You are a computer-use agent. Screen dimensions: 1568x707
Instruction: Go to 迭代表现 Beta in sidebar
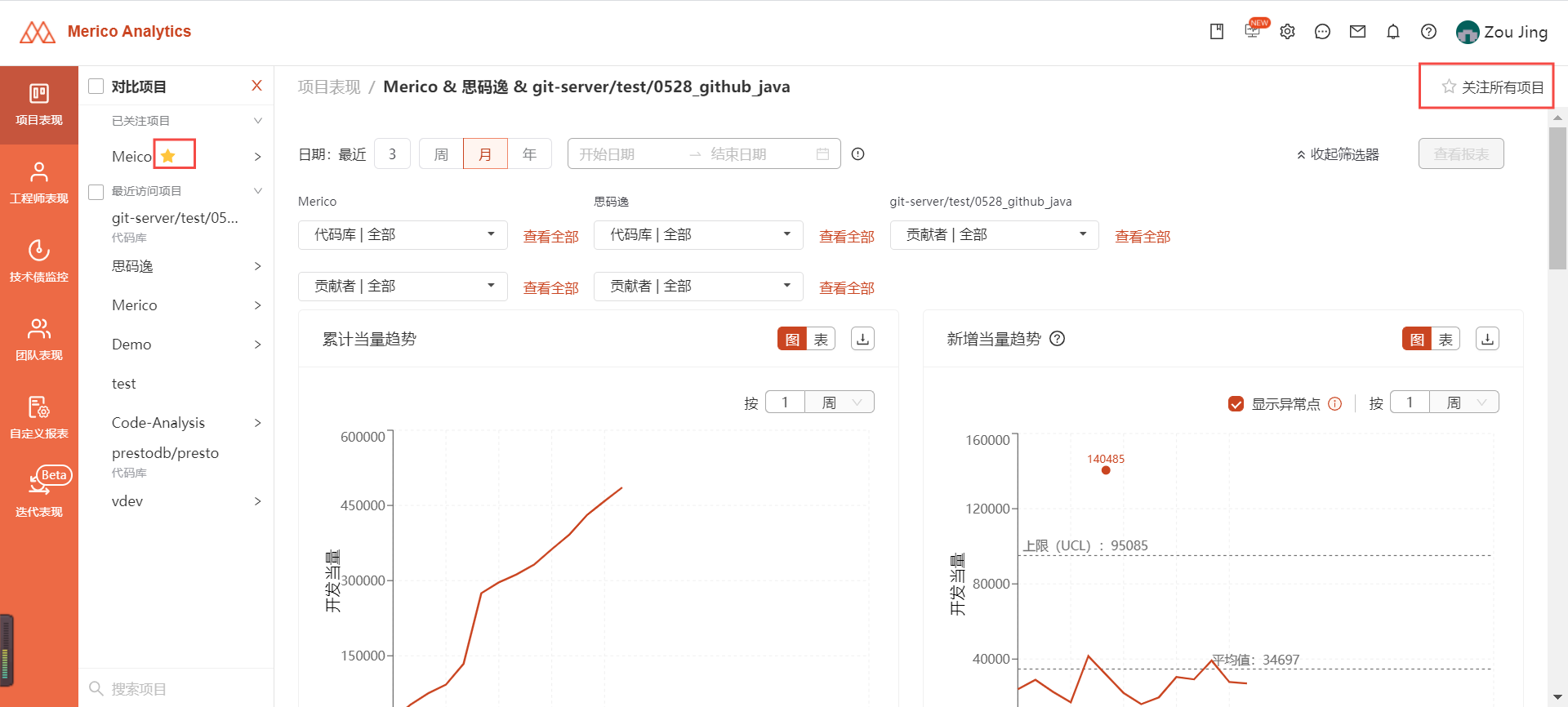(39, 492)
